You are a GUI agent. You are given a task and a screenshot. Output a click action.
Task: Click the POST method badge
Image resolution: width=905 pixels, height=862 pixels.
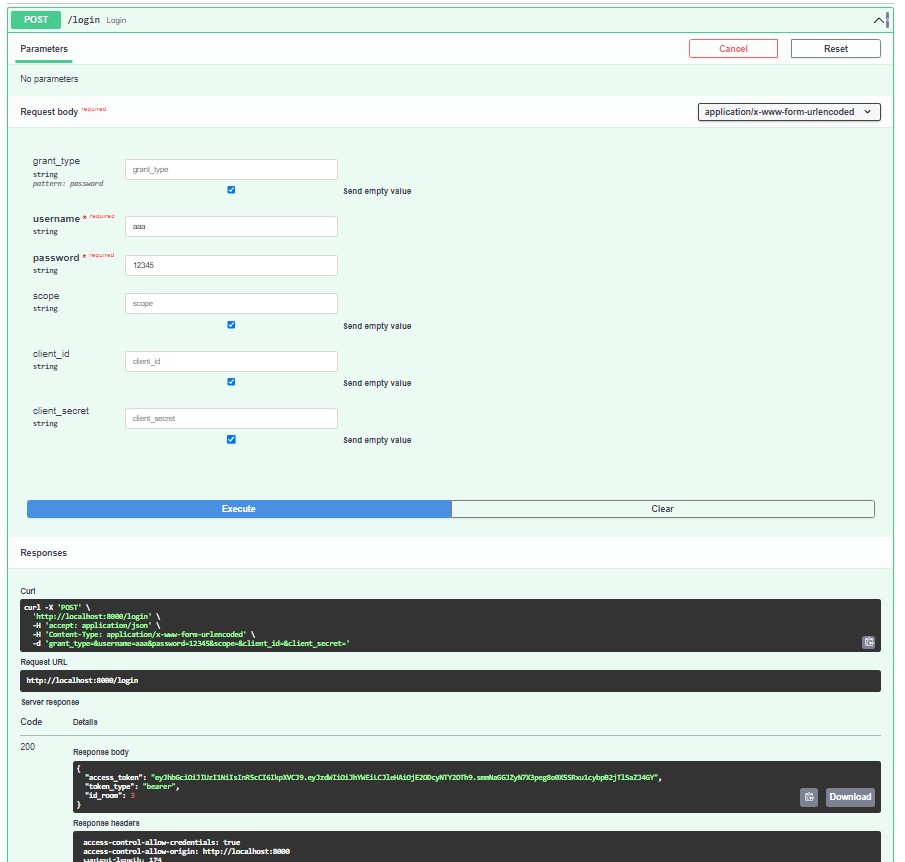[36, 20]
